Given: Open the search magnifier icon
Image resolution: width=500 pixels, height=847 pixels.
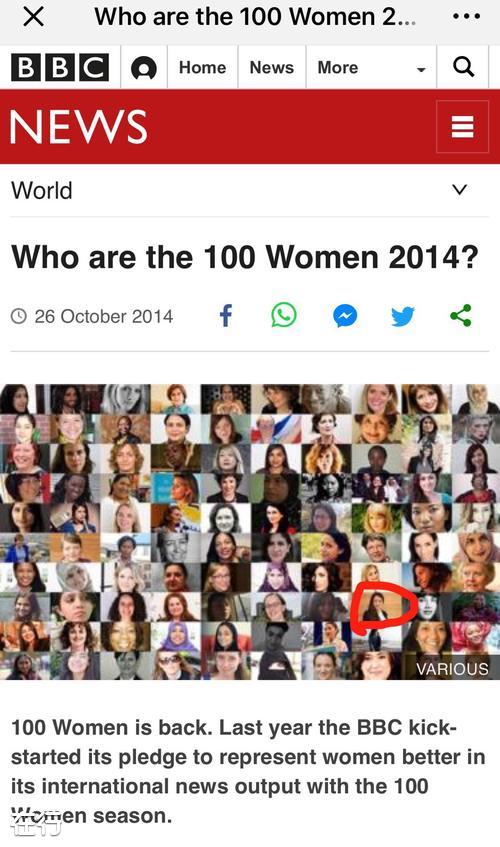Looking at the screenshot, I should (463, 67).
